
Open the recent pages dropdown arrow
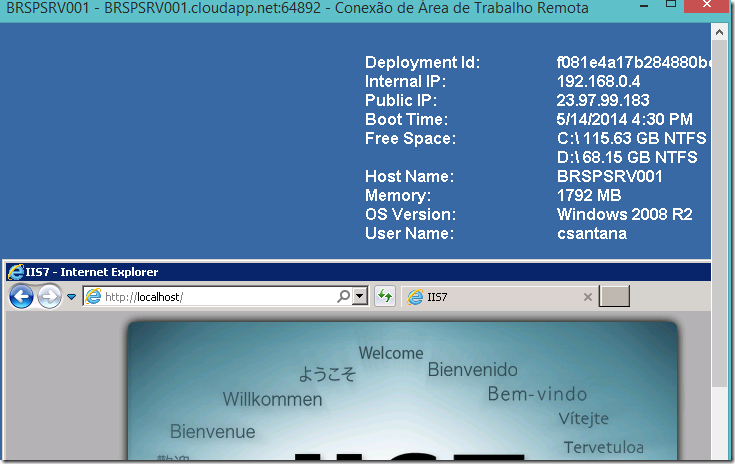pos(71,297)
